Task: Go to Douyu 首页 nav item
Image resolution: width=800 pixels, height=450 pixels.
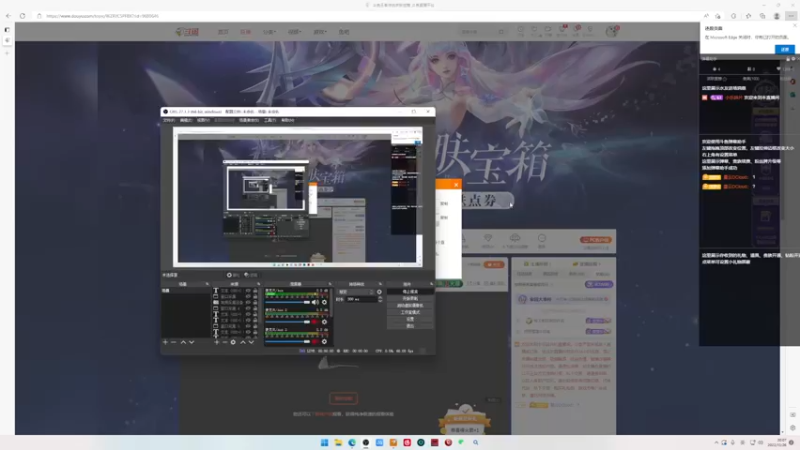Action: pos(223,32)
